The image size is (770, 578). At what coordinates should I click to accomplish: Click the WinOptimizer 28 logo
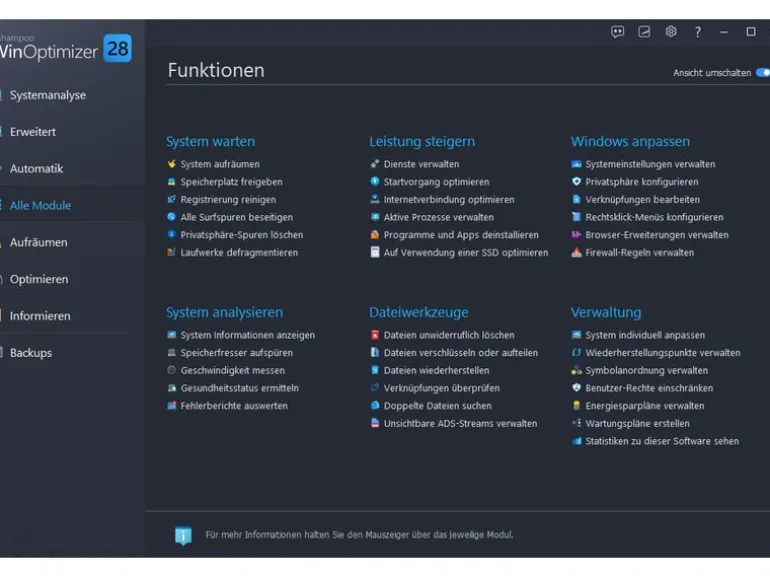[65, 48]
